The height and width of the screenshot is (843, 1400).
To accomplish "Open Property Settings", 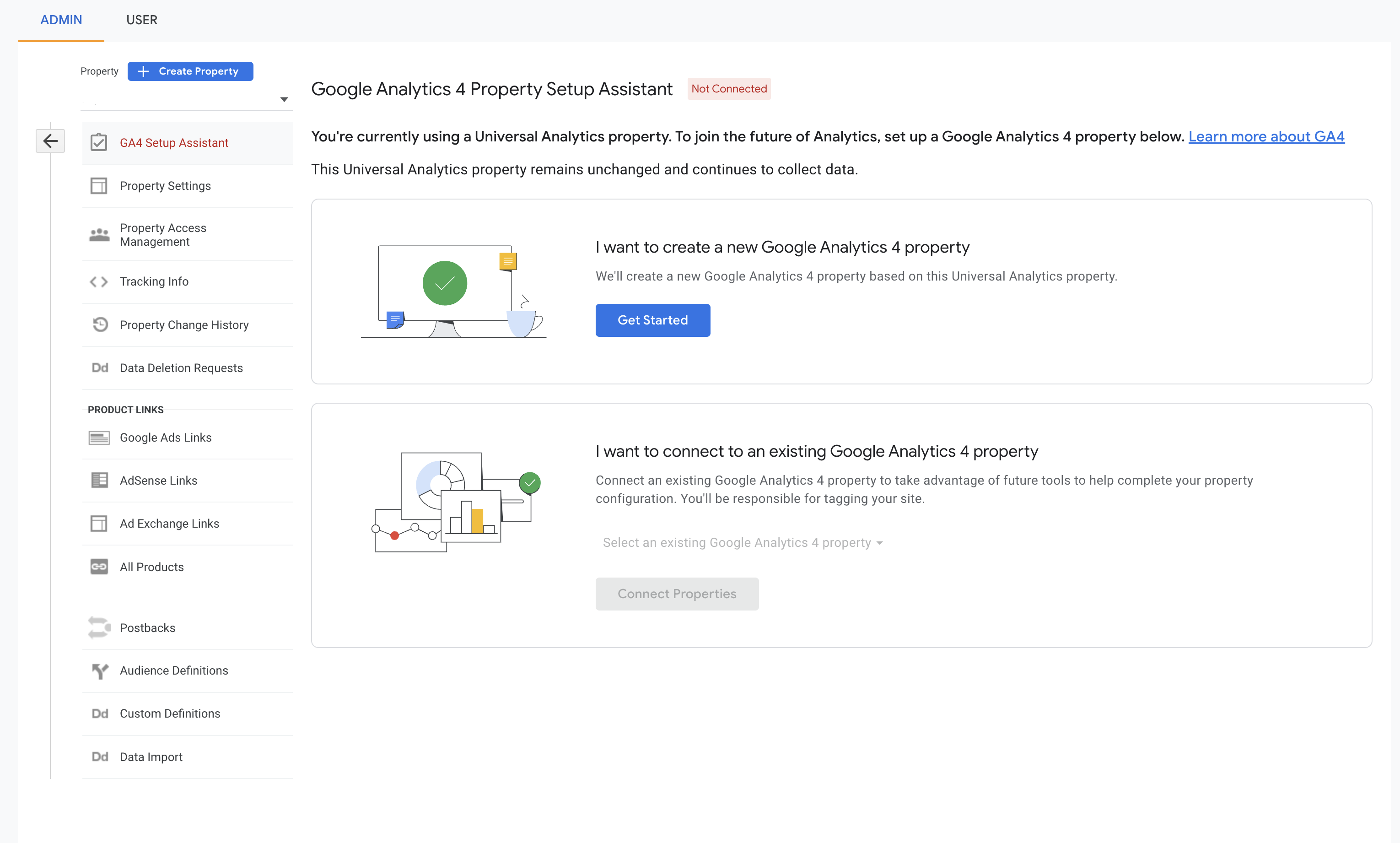I will (187, 186).
